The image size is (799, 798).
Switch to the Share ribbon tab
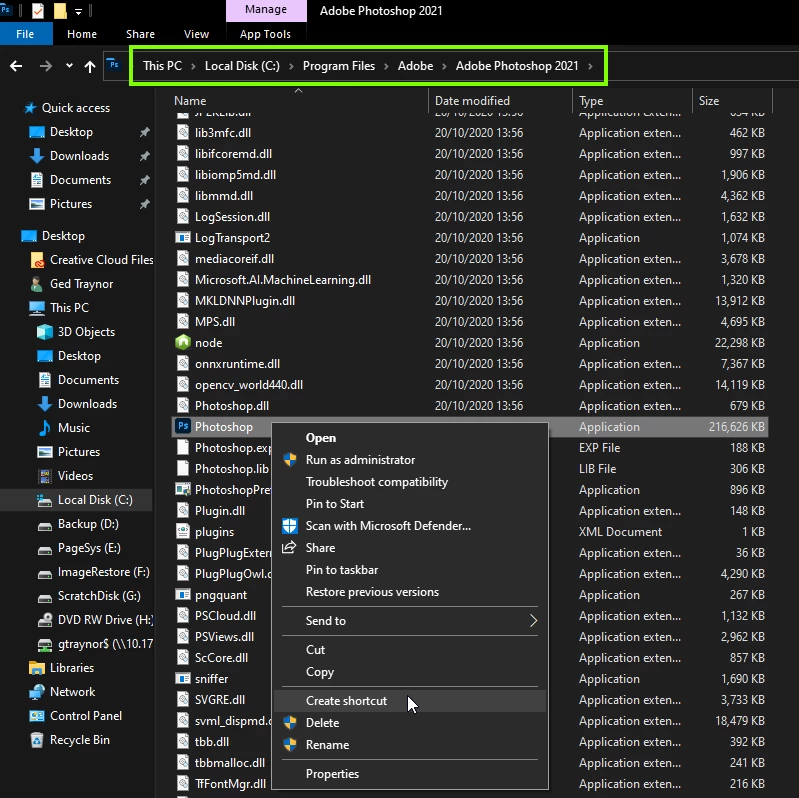140,34
